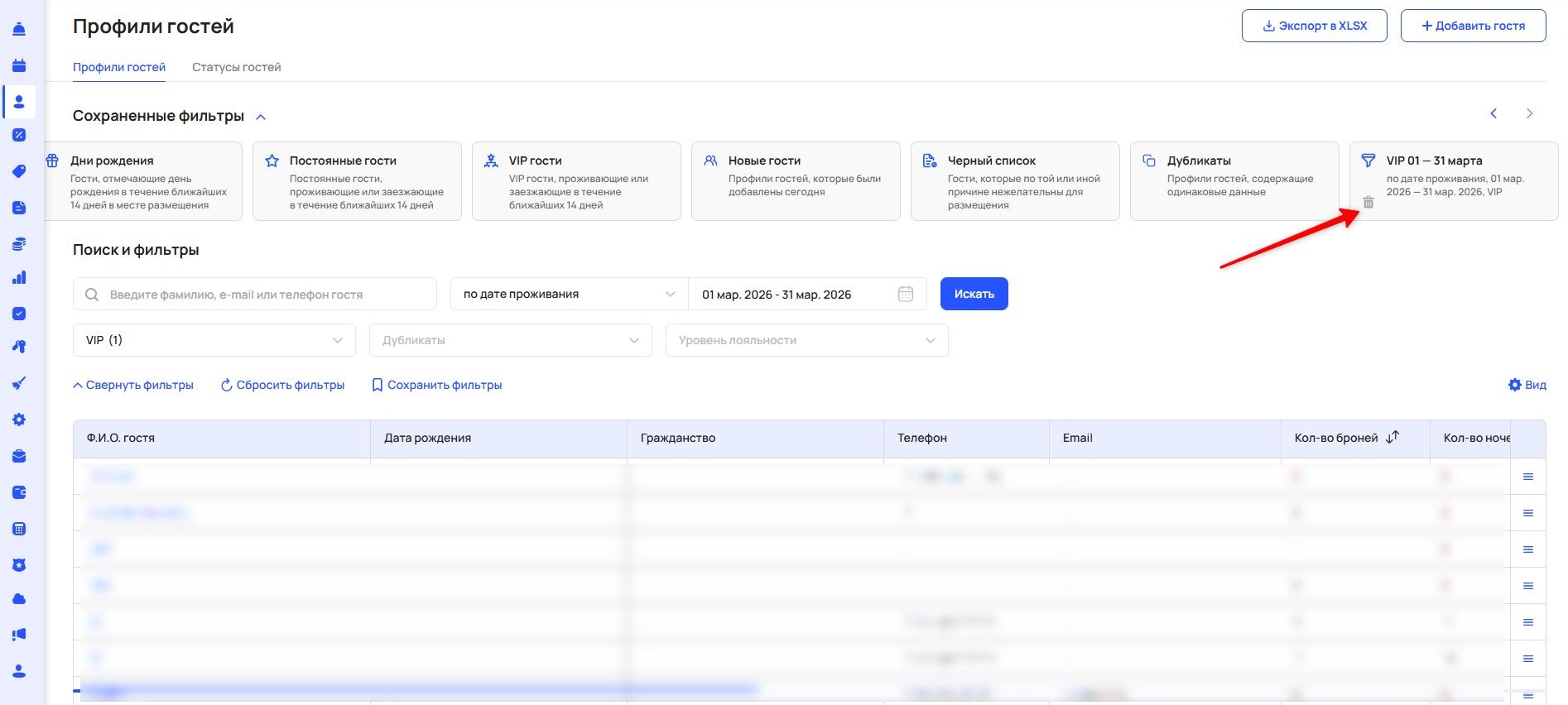
Task: Expand the Дубликаты filter dropdown
Action: click(510, 340)
